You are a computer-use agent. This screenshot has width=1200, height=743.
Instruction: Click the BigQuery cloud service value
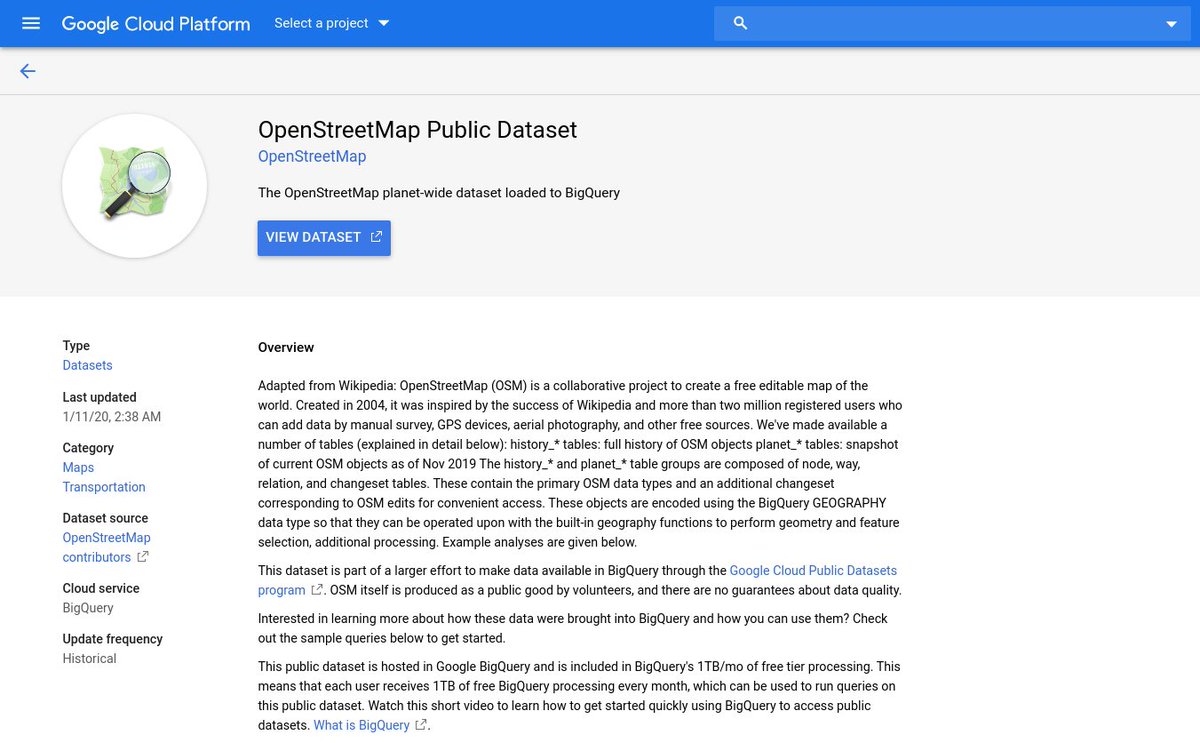click(x=88, y=608)
